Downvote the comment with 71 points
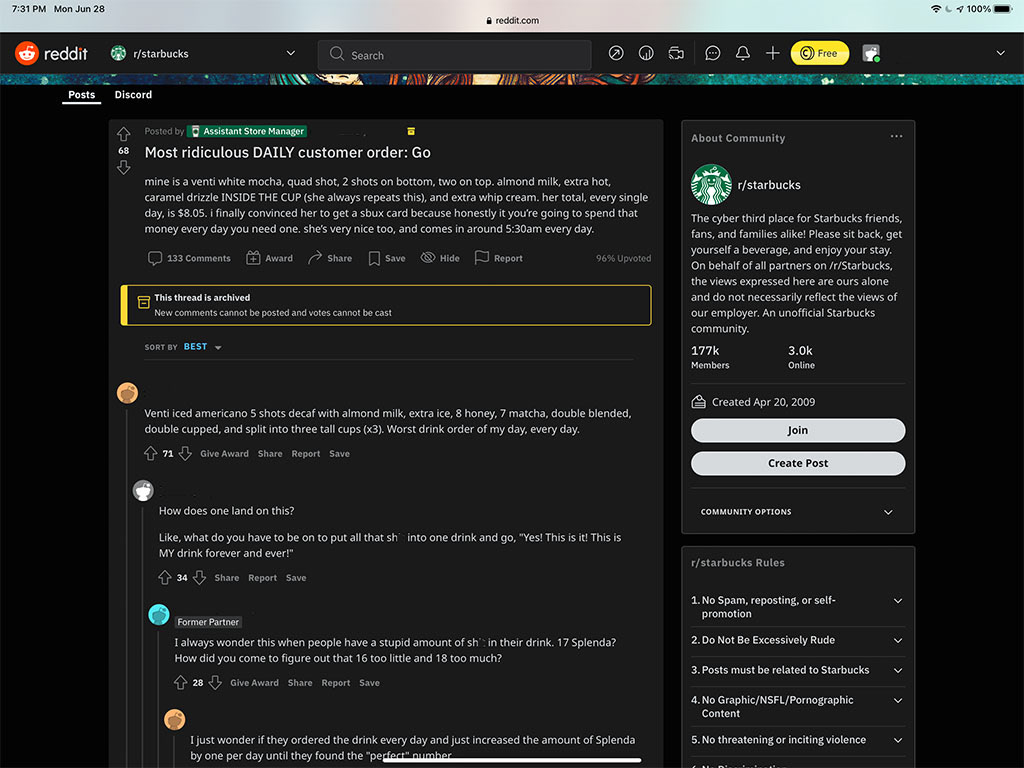This screenshot has height=768, width=1024. (185, 453)
